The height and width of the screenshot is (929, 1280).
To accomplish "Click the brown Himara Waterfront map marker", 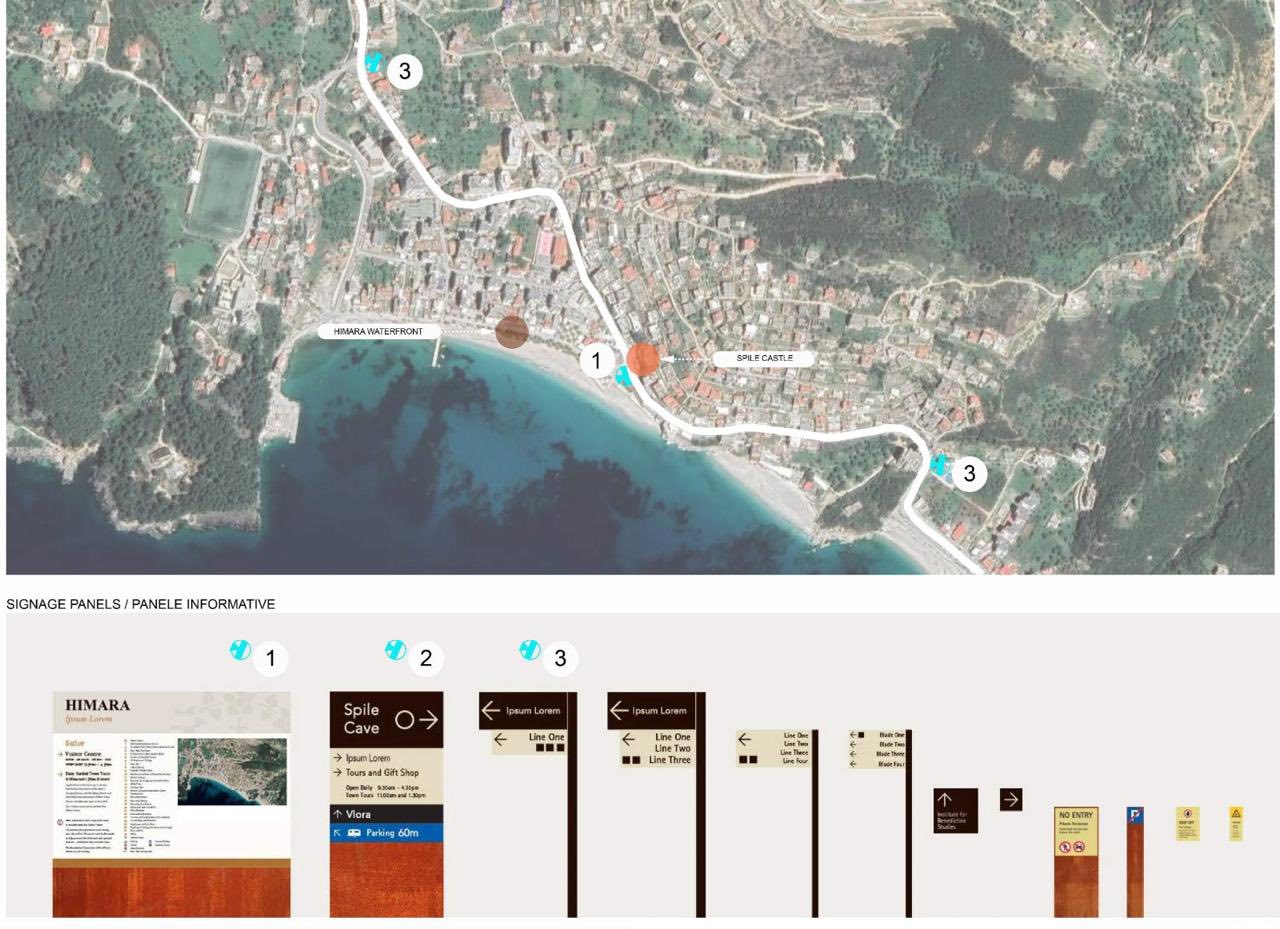I will (x=511, y=332).
